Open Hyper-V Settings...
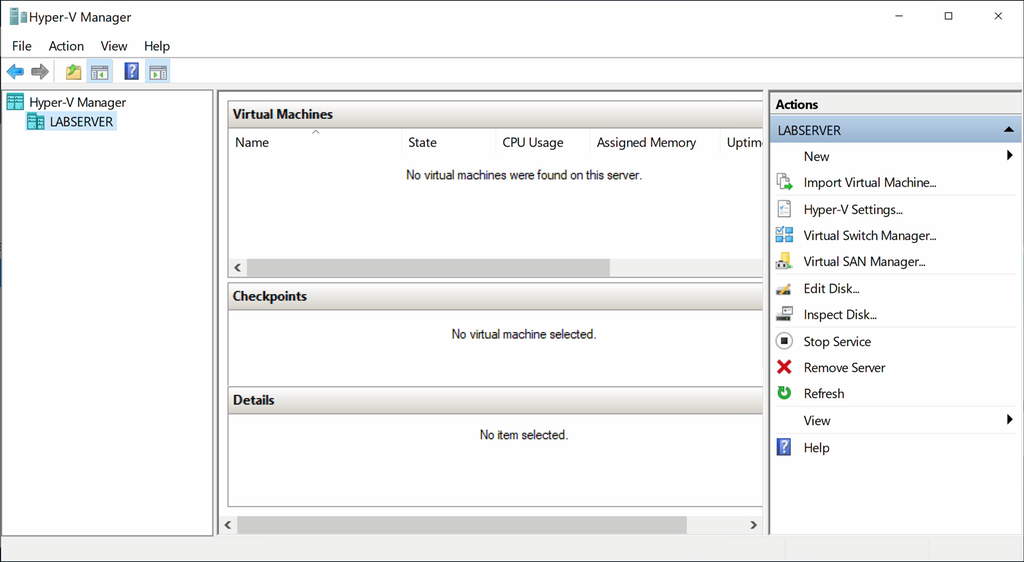The height and width of the screenshot is (562, 1024). [853, 210]
